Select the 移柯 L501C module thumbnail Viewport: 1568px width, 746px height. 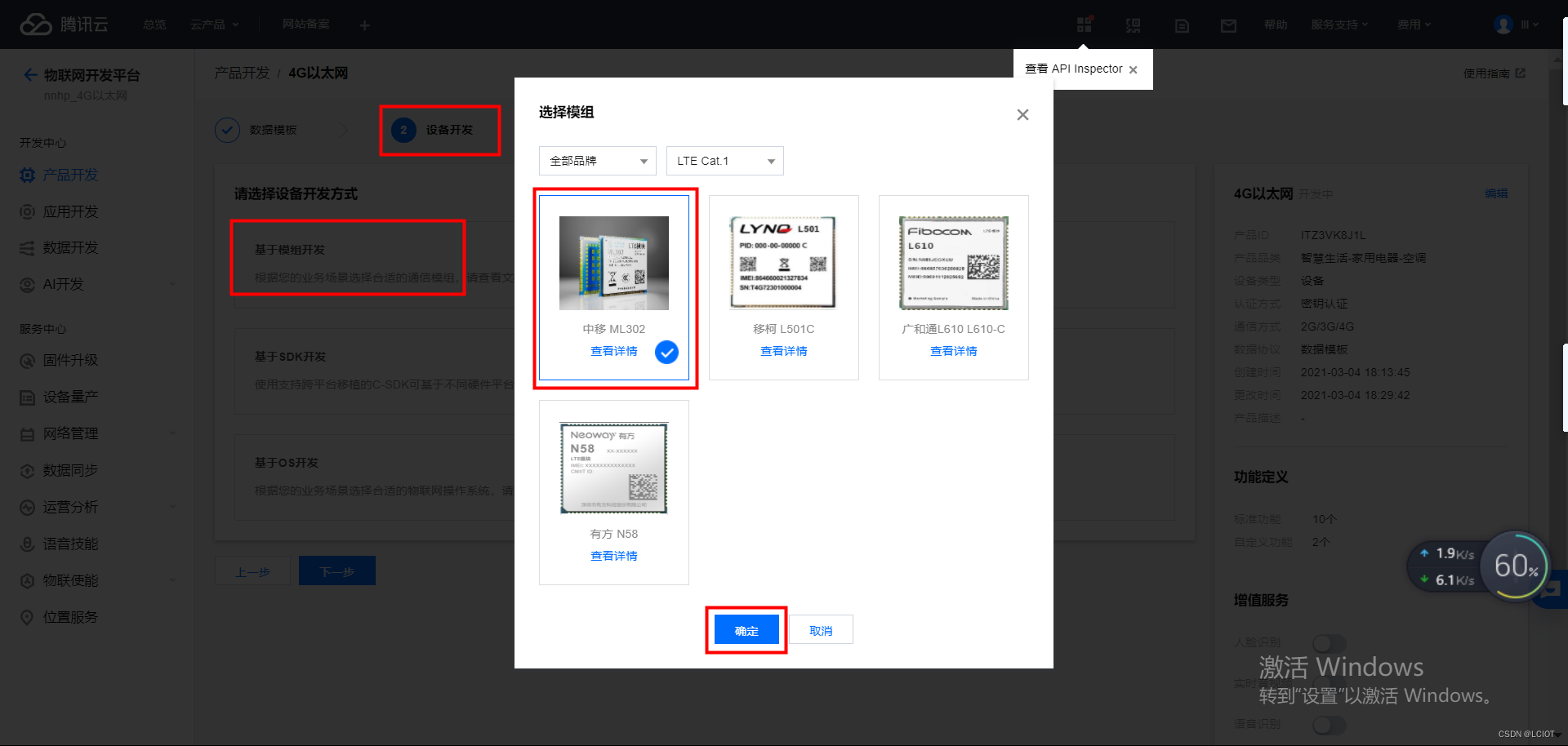784,263
